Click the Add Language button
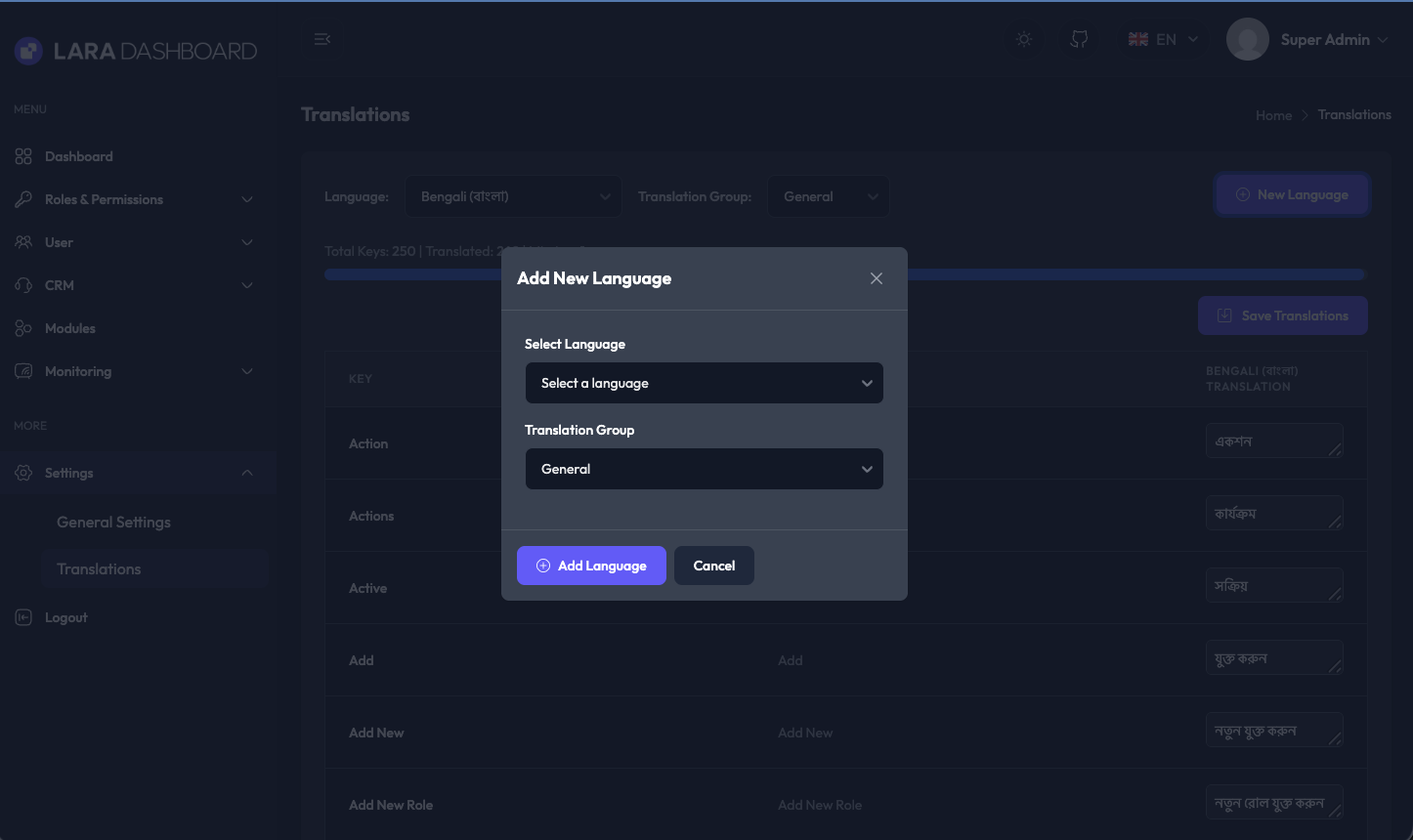The width and height of the screenshot is (1413, 840). click(591, 566)
